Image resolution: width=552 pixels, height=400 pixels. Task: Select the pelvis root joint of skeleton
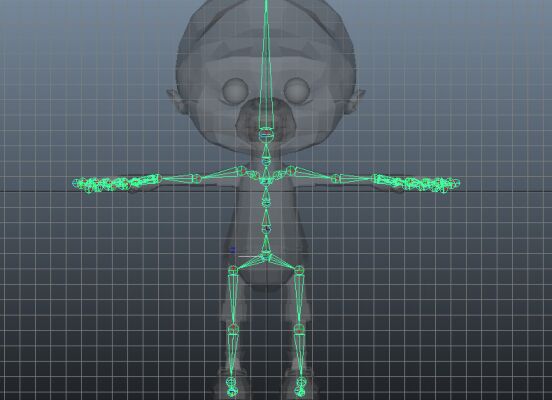pos(266,255)
